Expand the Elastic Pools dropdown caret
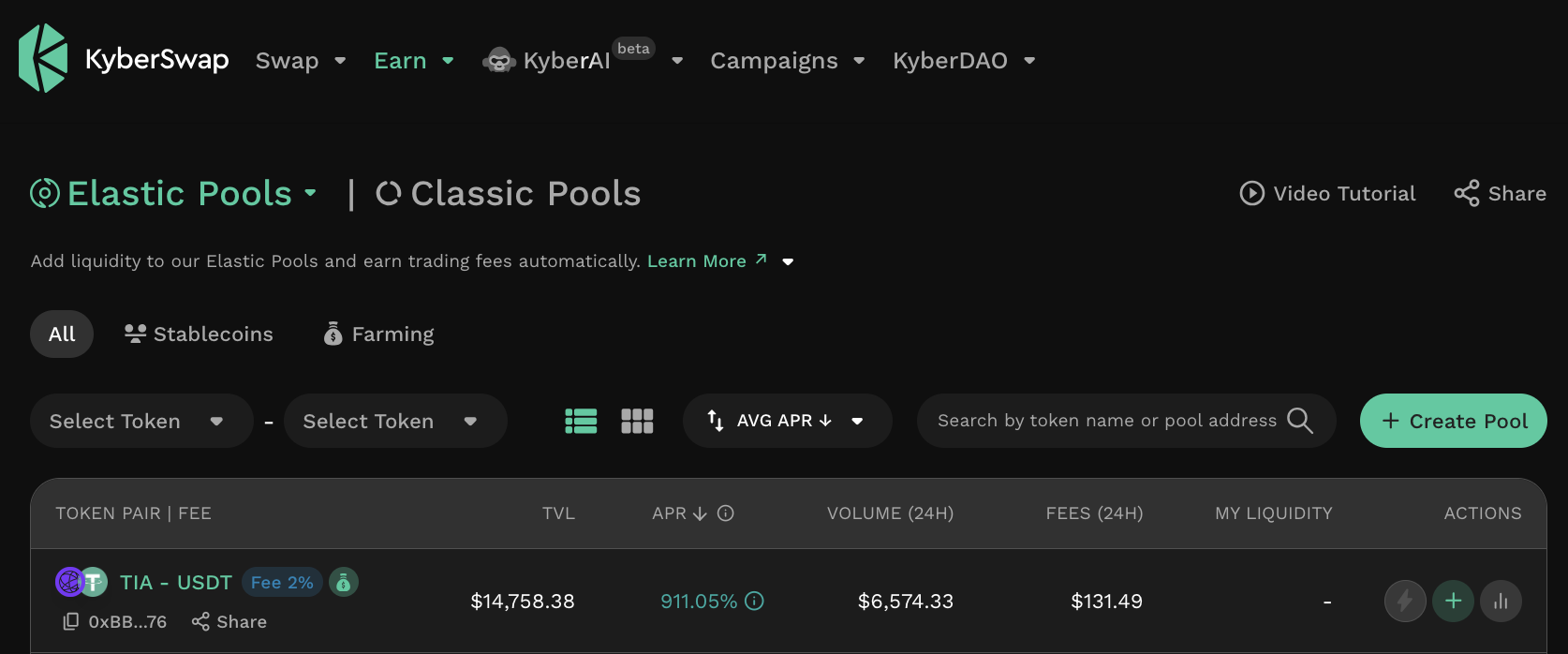 point(310,193)
